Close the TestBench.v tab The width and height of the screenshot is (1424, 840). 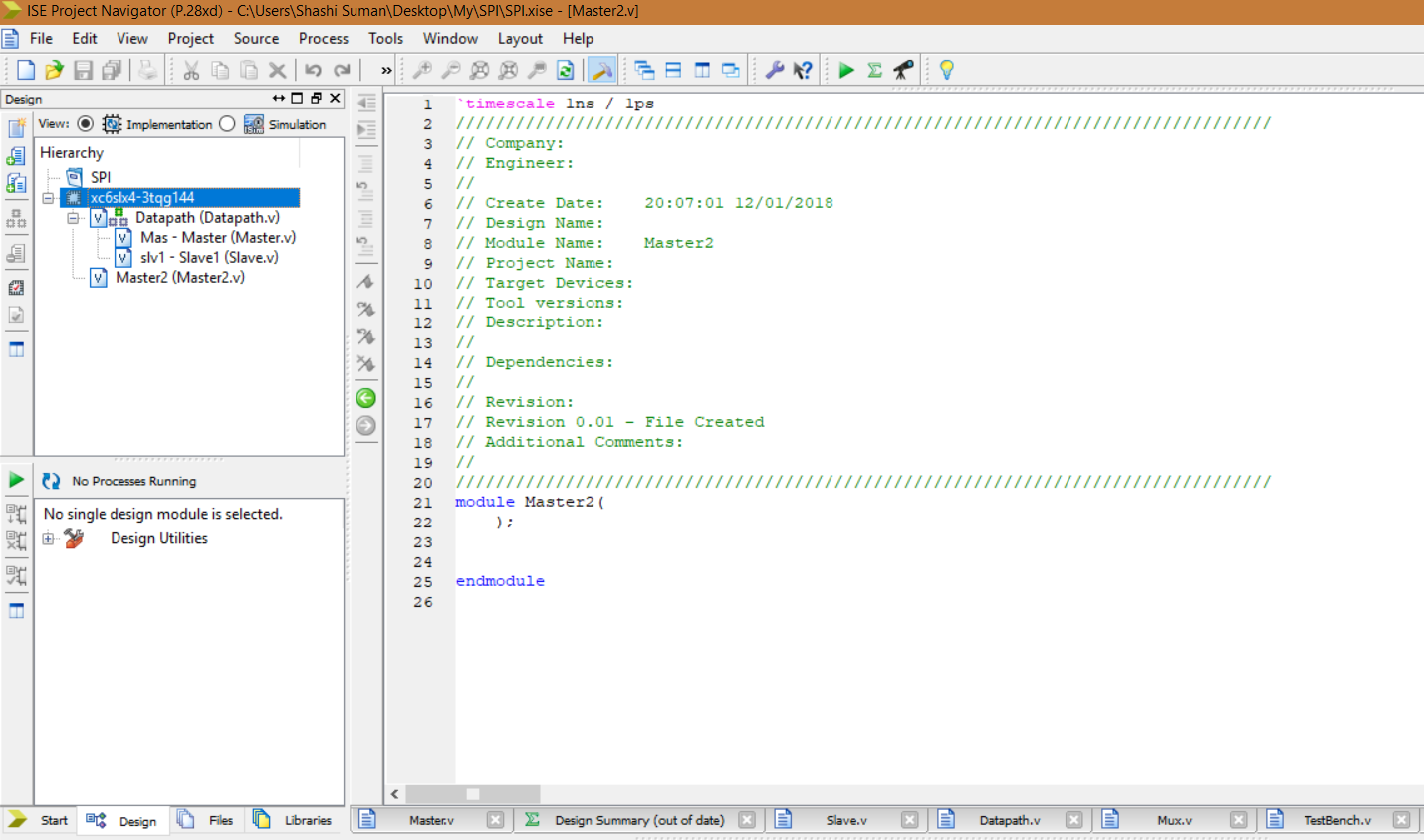(1401, 819)
